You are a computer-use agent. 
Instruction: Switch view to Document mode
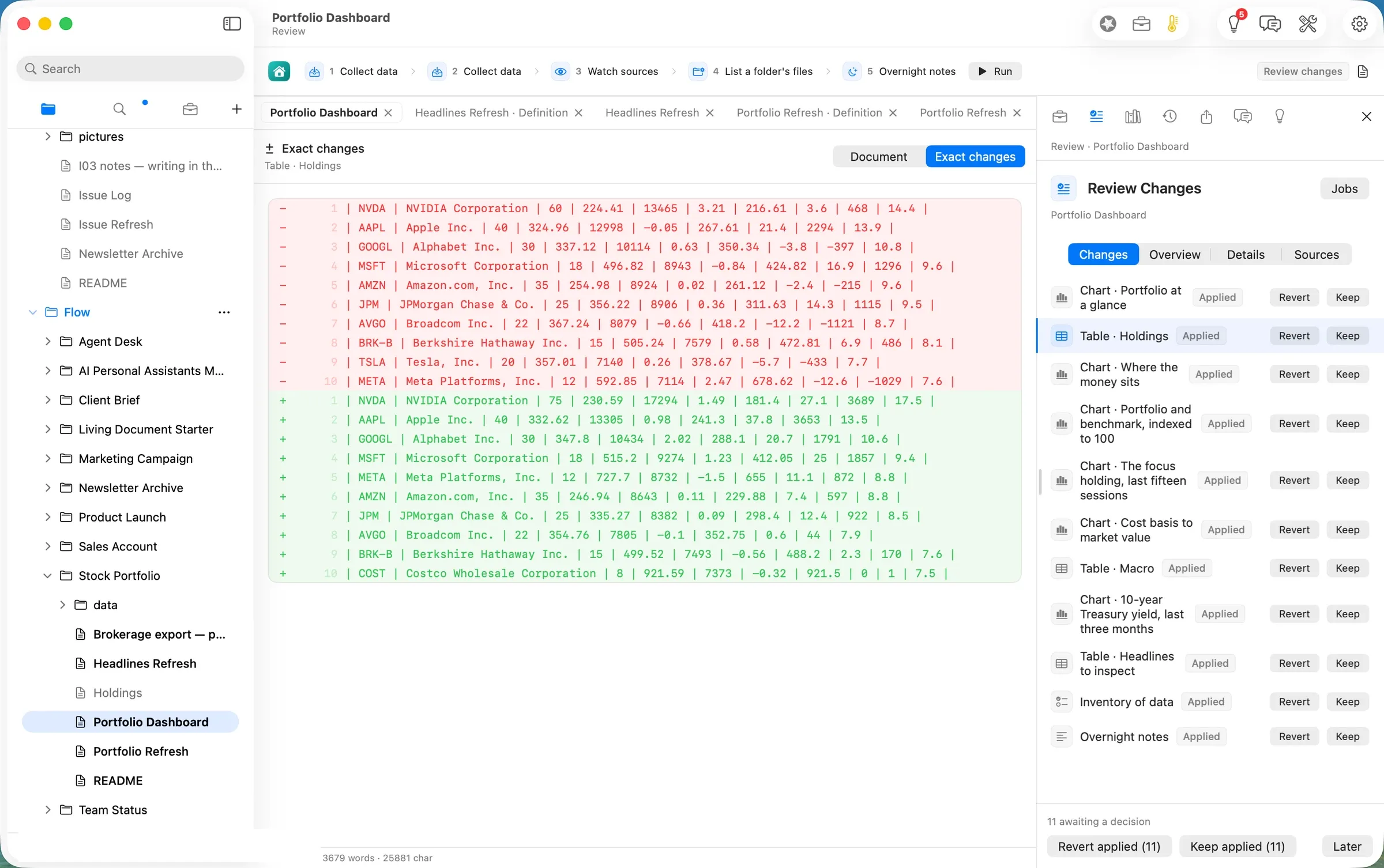click(878, 157)
